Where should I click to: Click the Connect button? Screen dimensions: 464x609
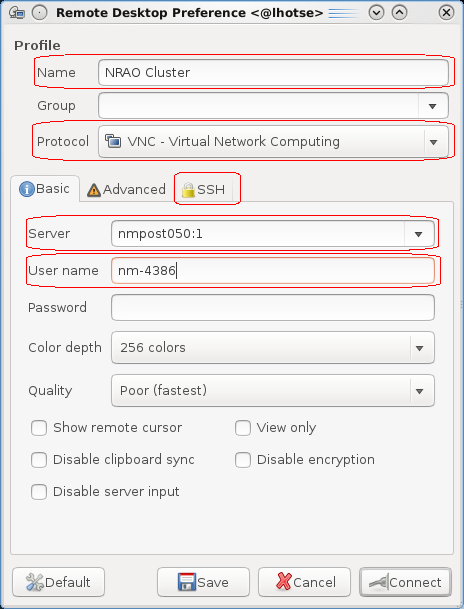point(405,582)
